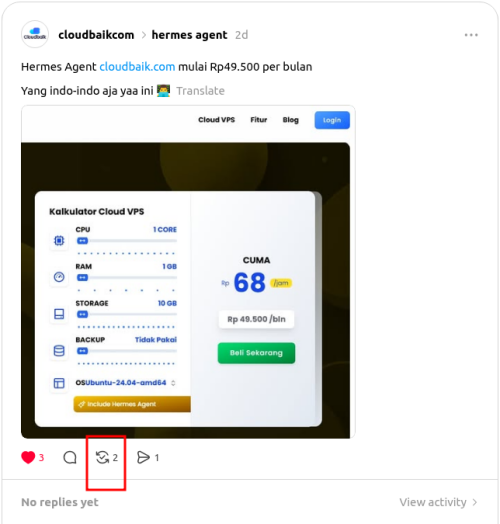Click the STORAGE slider handle
This screenshot has height=524, width=500.
tap(82, 314)
